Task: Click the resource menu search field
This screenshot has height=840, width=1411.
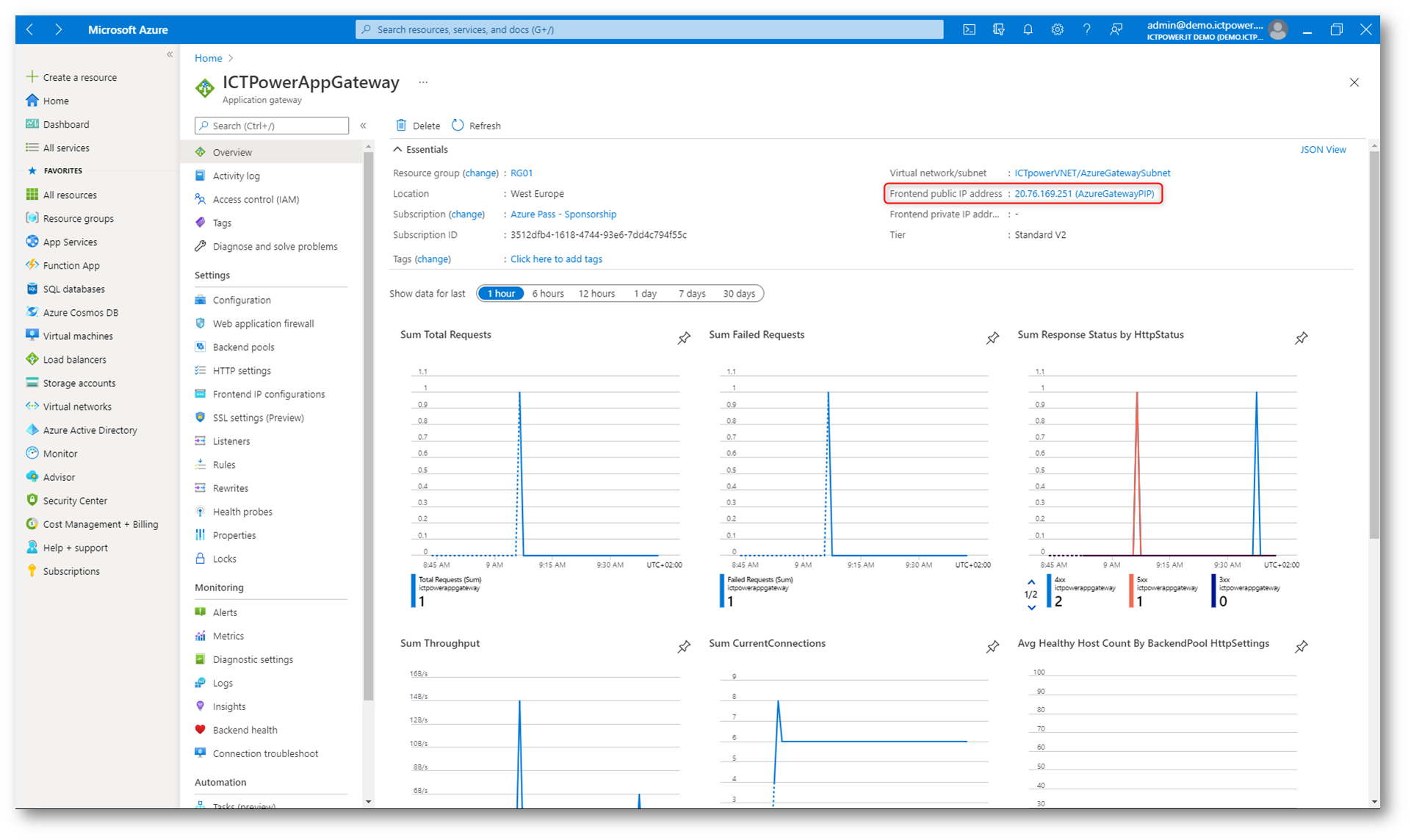Action: click(272, 126)
